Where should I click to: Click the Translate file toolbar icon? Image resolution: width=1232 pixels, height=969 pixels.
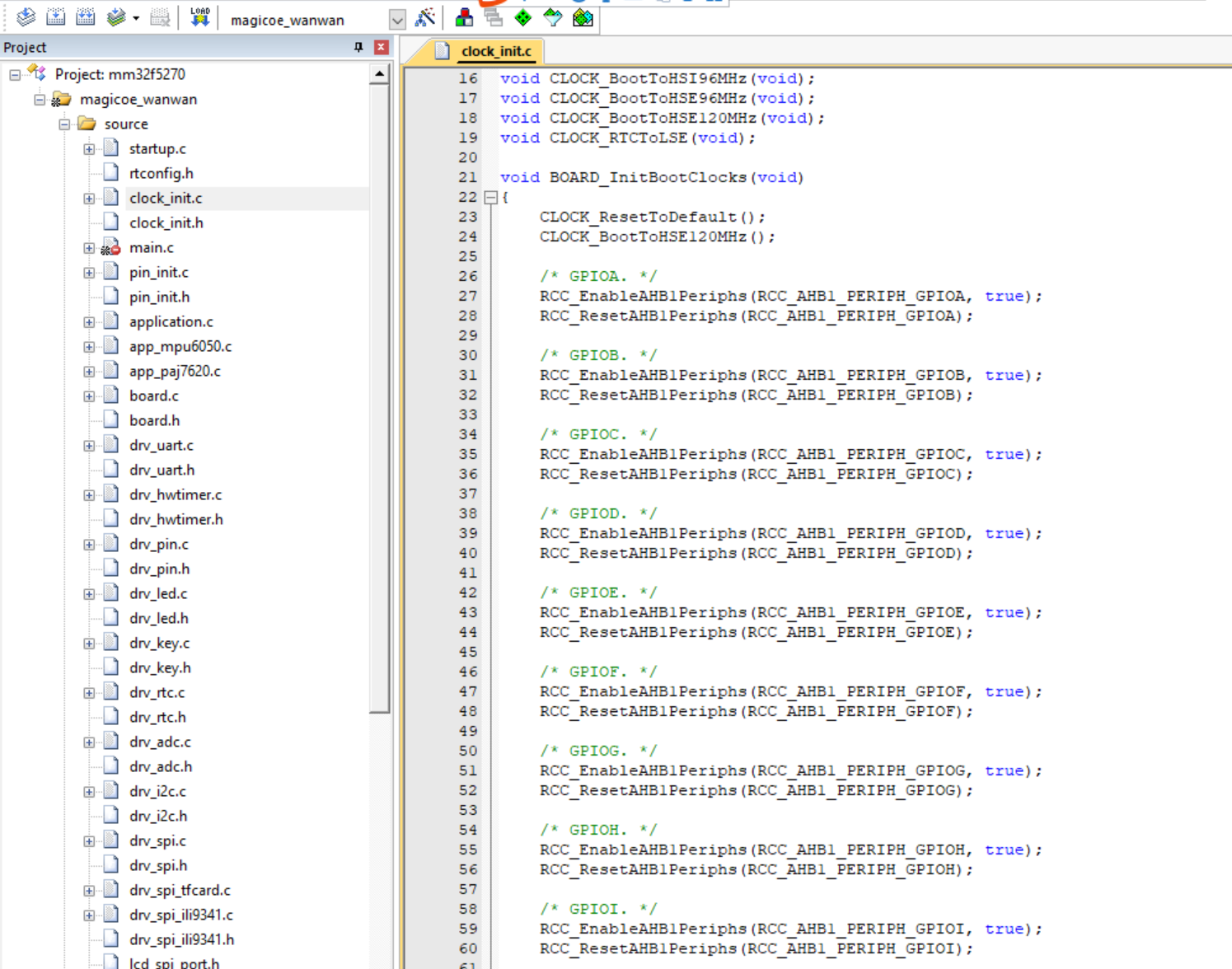[x=26, y=17]
